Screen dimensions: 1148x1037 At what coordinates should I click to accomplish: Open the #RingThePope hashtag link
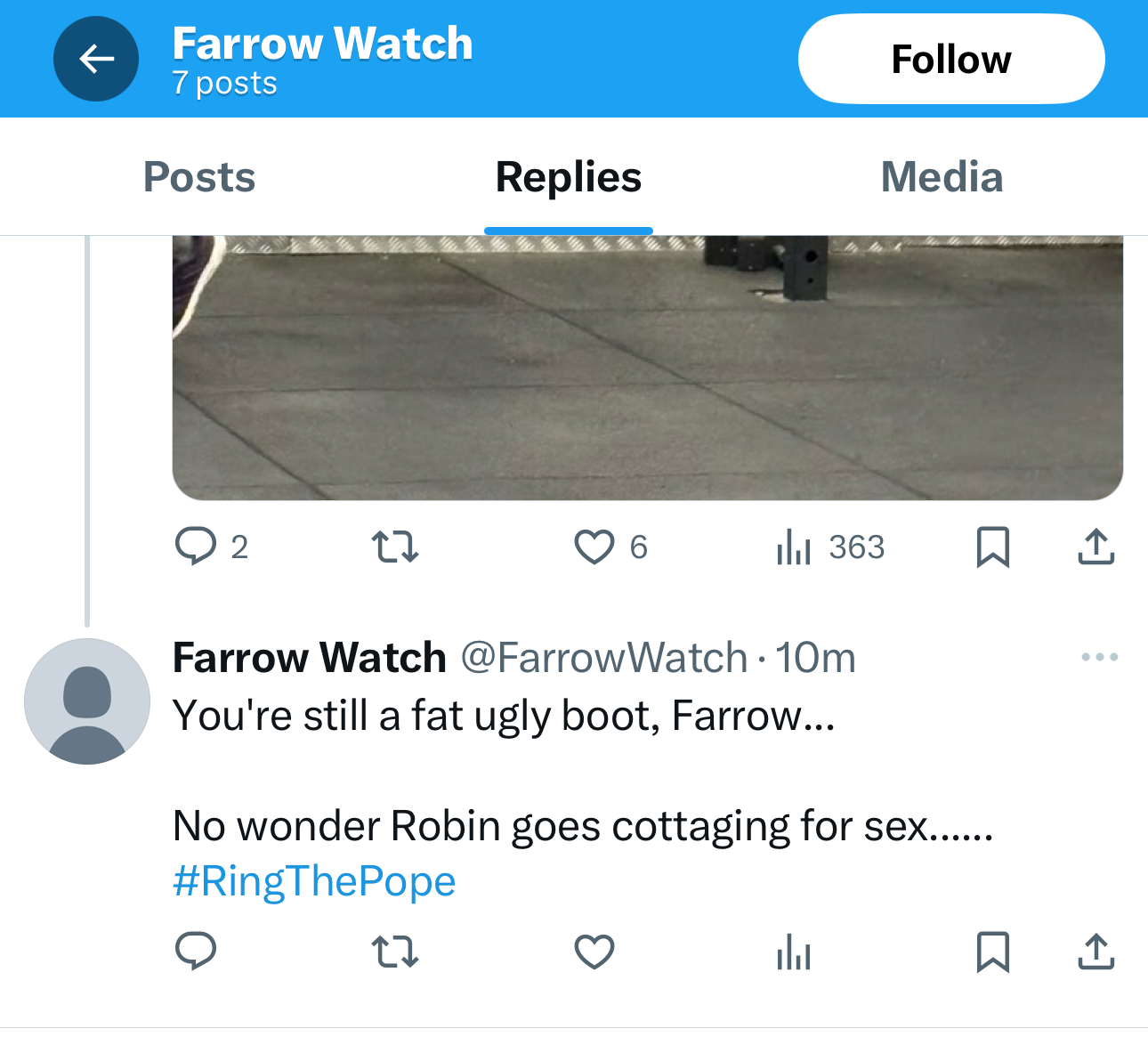click(314, 881)
